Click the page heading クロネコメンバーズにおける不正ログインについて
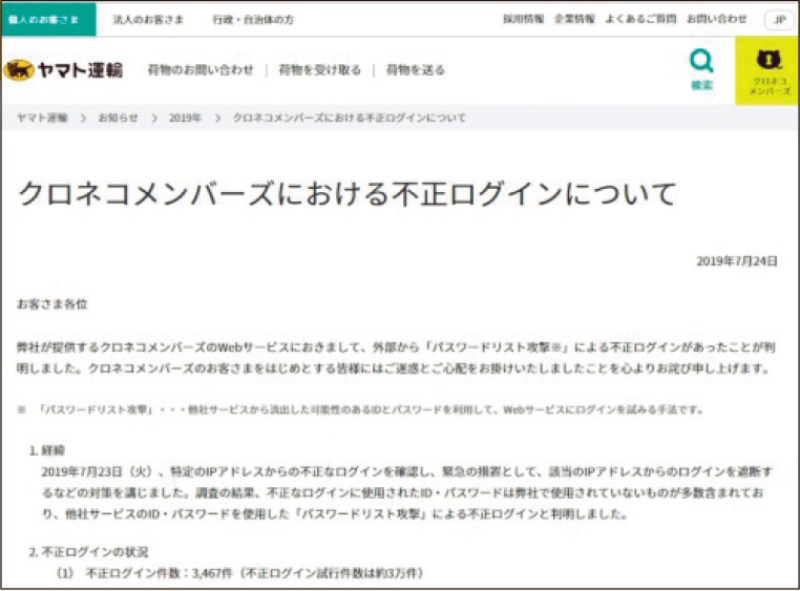This screenshot has height=591, width=800. (346, 193)
